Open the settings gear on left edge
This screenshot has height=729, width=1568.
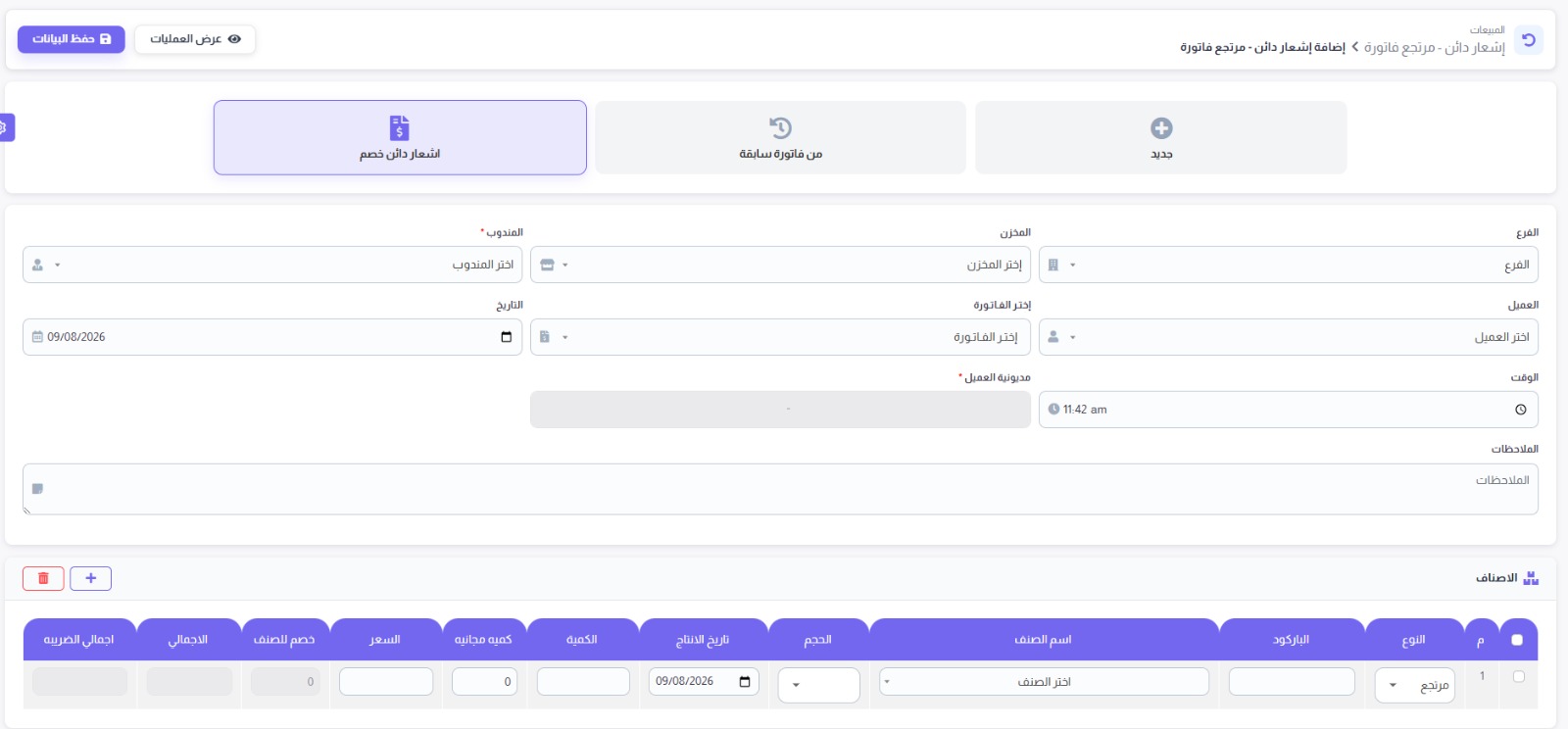click(5, 127)
